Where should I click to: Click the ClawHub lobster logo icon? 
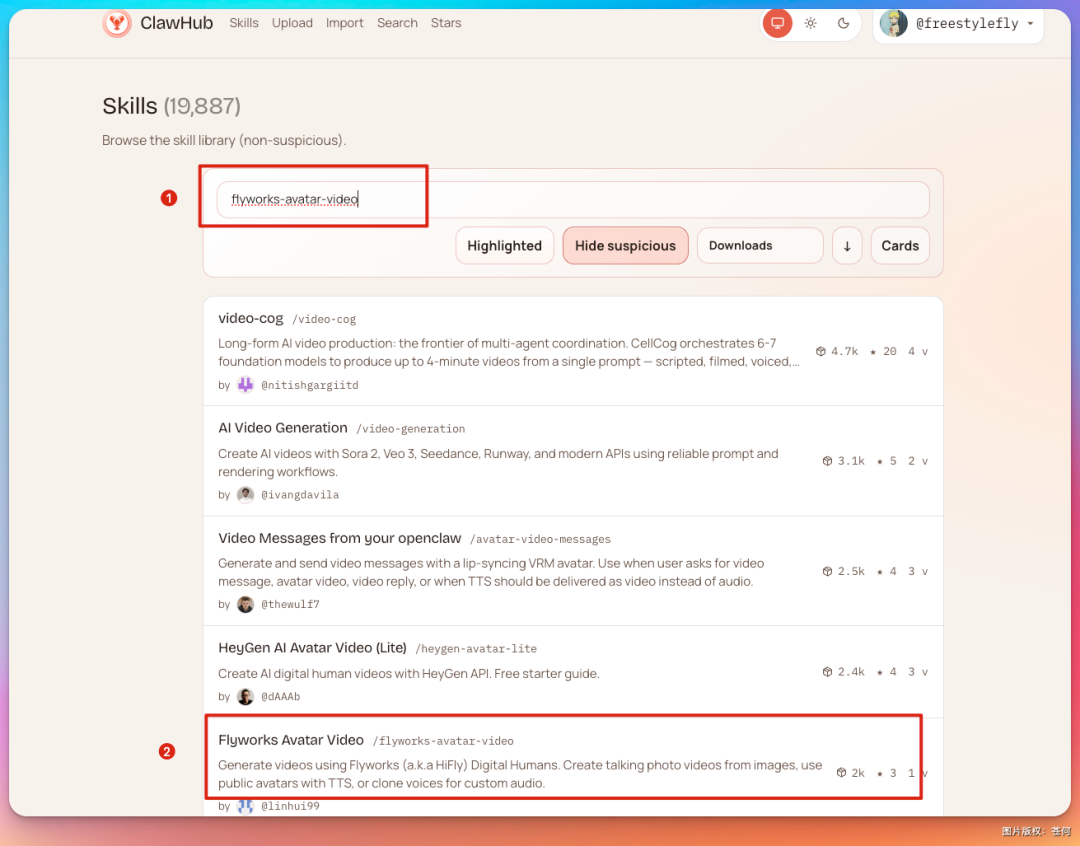[117, 23]
